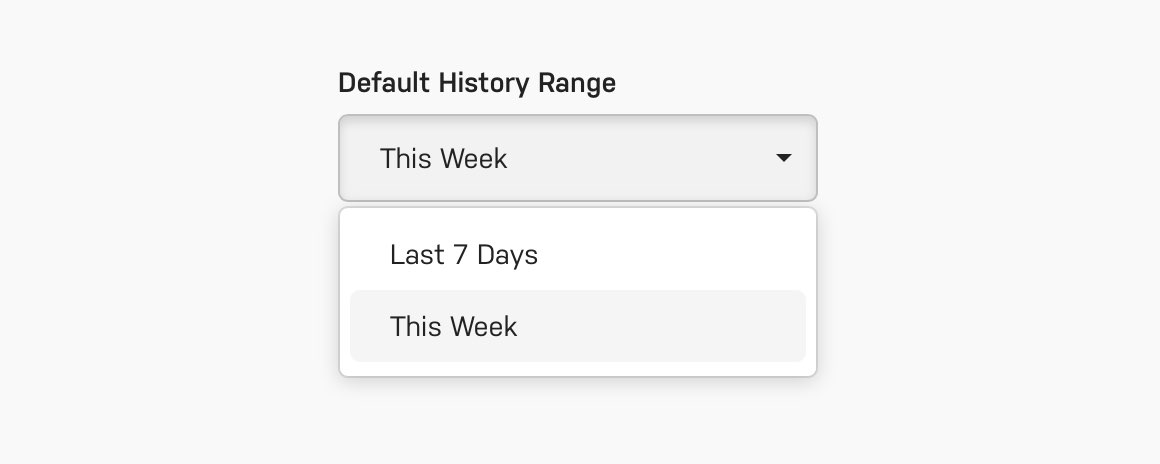Click the small downward triangle indicator
The height and width of the screenshot is (464, 1160).
(x=783, y=158)
